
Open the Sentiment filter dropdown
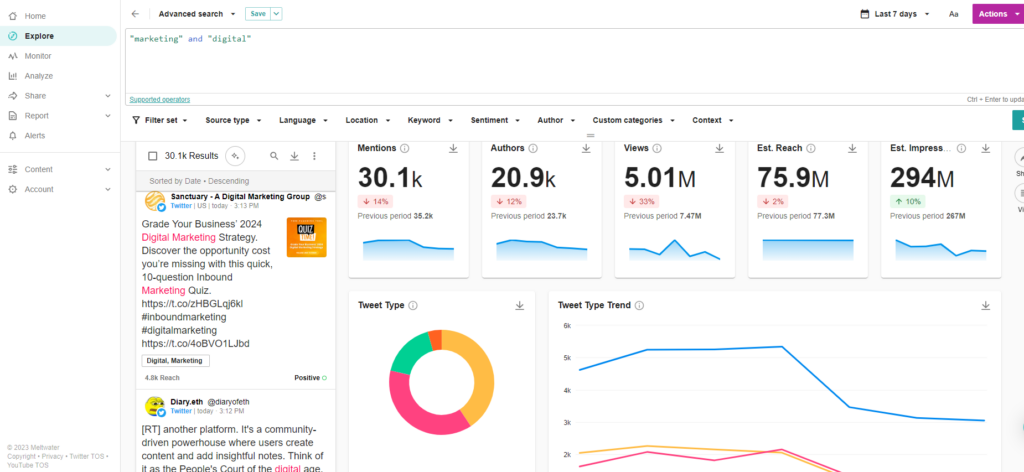tap(495, 120)
